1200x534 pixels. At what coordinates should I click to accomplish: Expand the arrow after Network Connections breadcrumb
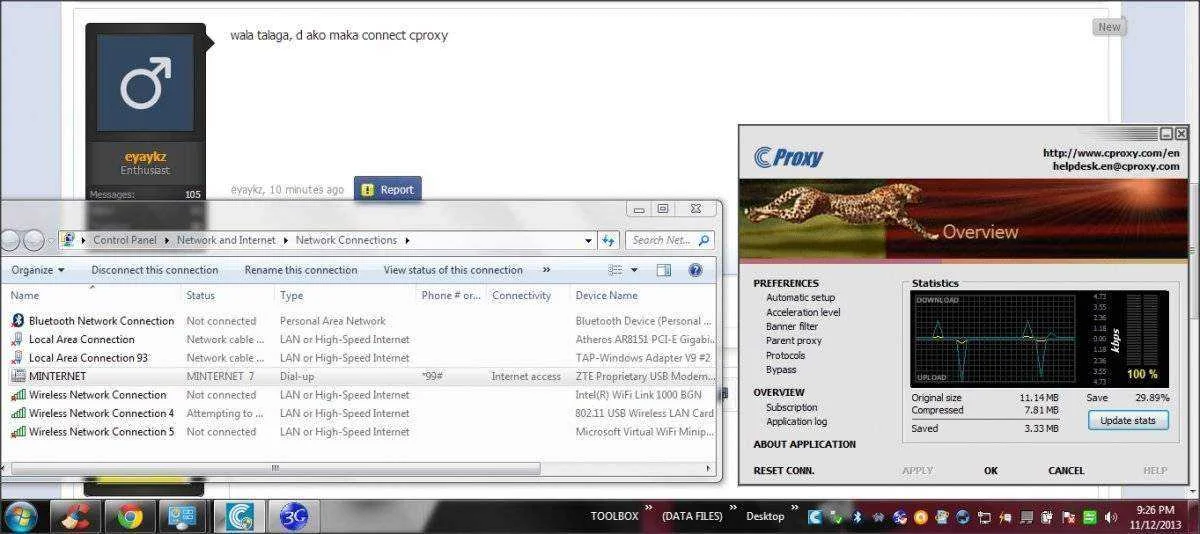tap(407, 240)
